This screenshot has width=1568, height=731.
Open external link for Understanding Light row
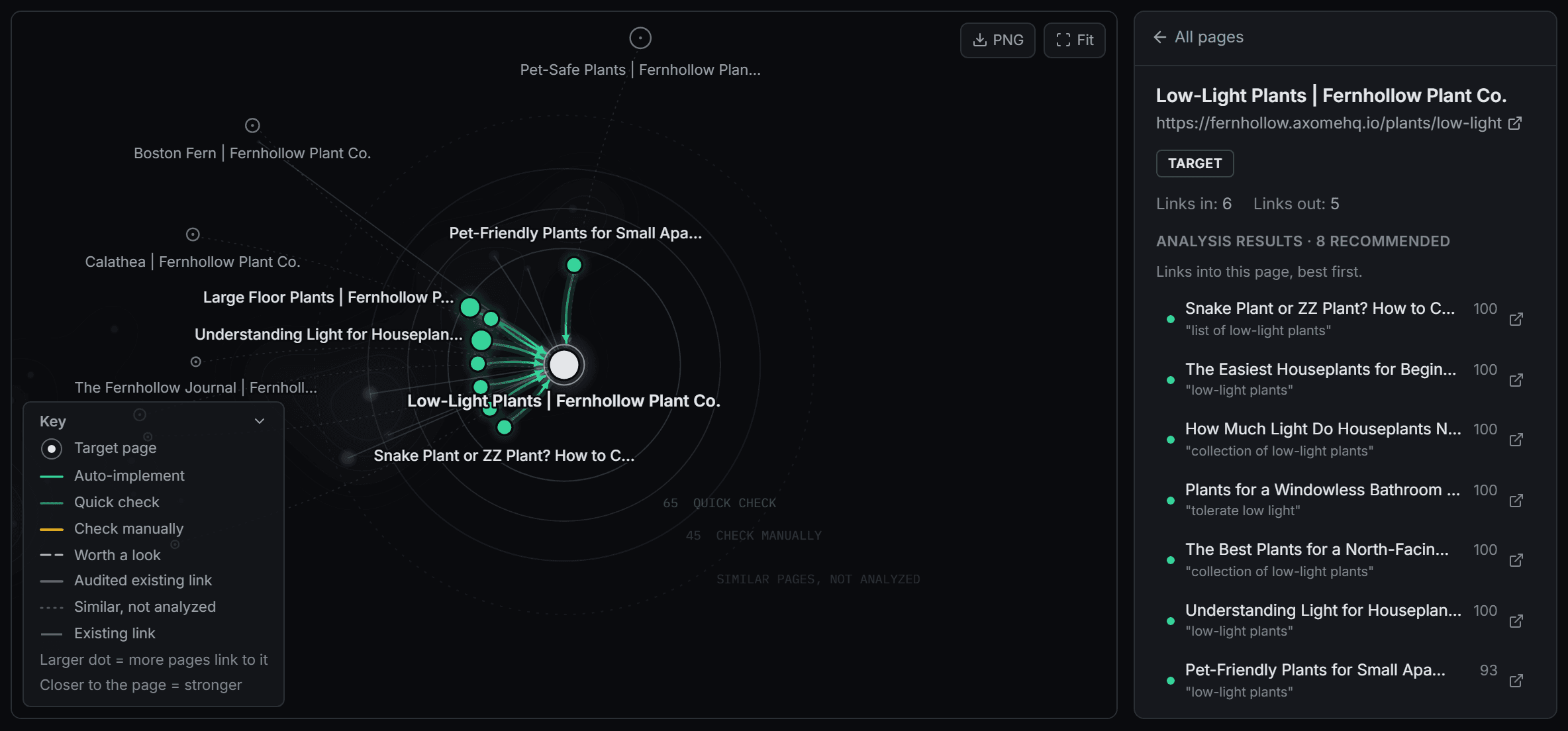pos(1516,621)
